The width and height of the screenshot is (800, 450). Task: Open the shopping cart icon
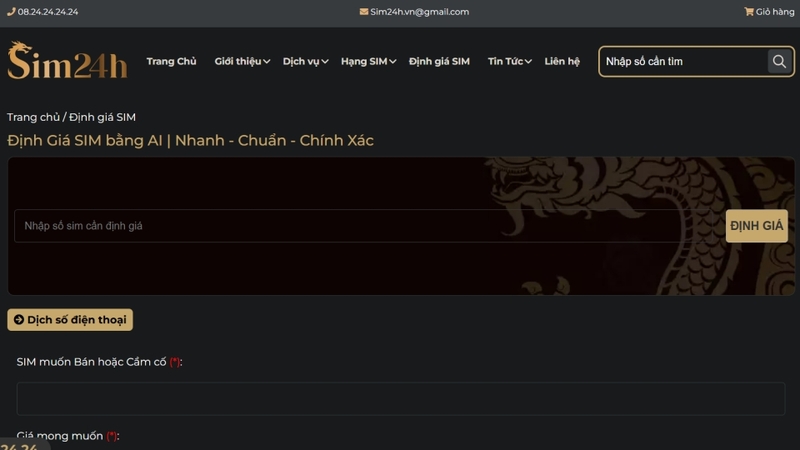[x=748, y=12]
